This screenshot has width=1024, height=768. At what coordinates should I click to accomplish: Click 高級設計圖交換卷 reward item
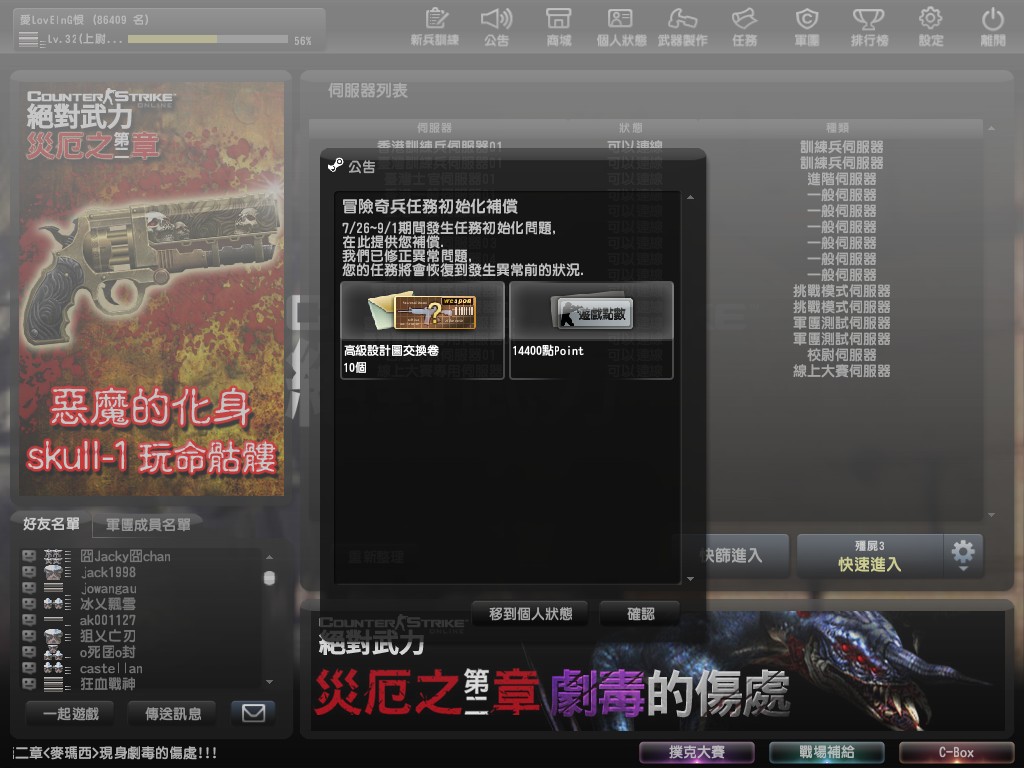tap(423, 330)
